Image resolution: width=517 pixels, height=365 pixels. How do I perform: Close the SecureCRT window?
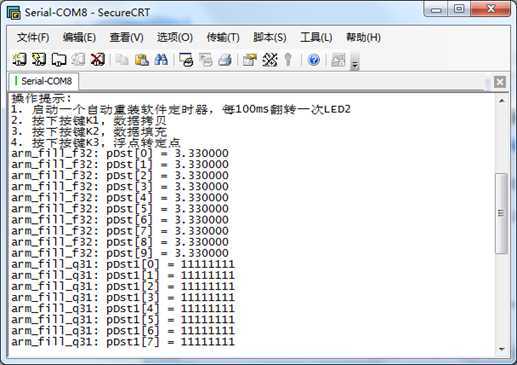click(491, 9)
